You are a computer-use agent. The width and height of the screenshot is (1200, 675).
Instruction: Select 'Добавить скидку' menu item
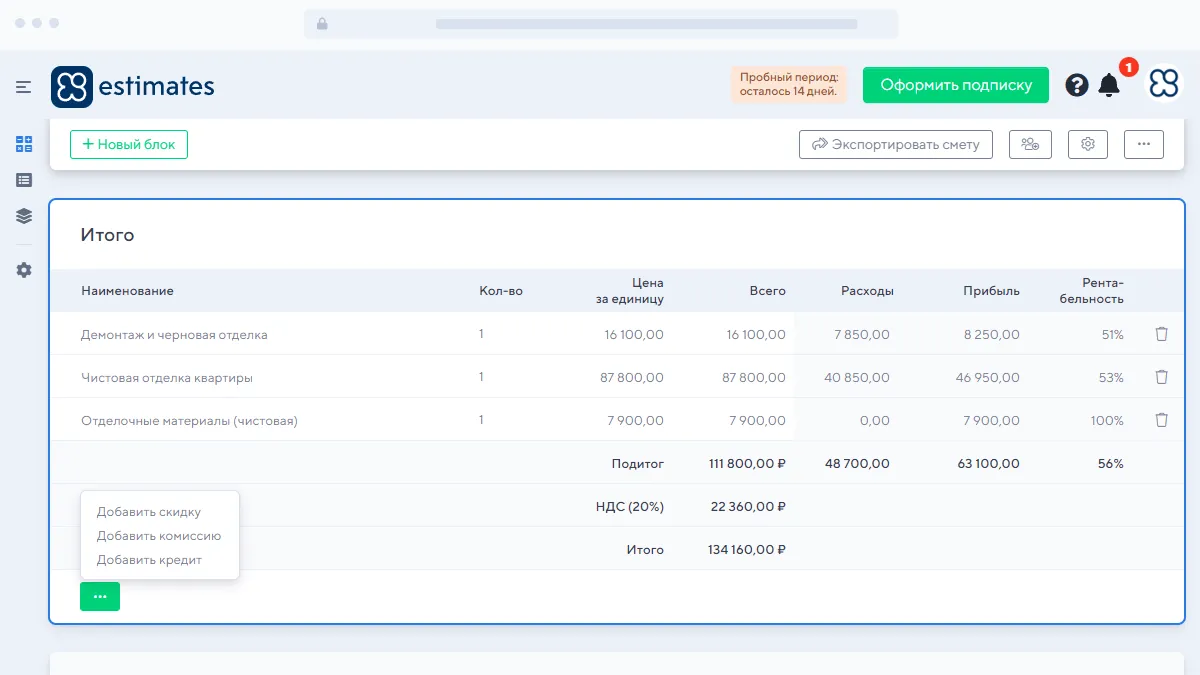[x=149, y=512]
